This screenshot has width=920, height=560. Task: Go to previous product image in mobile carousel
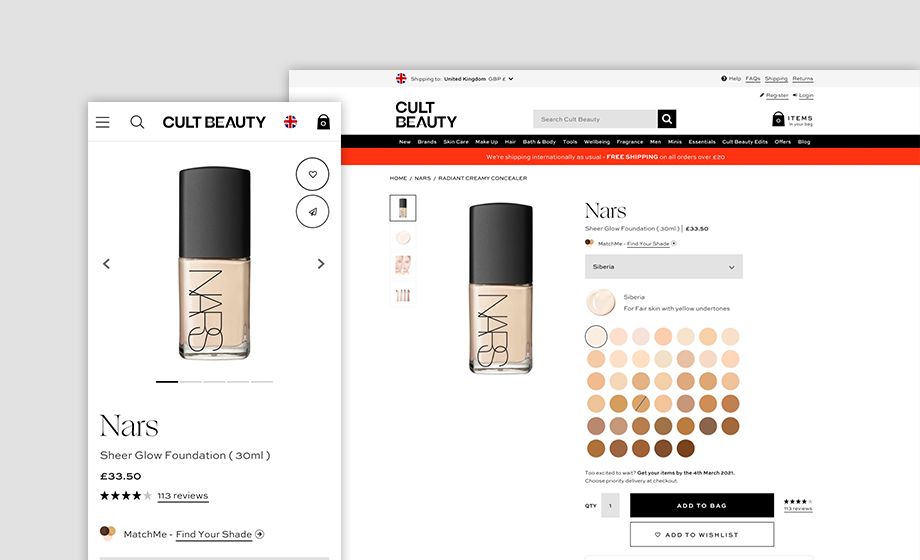click(x=106, y=264)
